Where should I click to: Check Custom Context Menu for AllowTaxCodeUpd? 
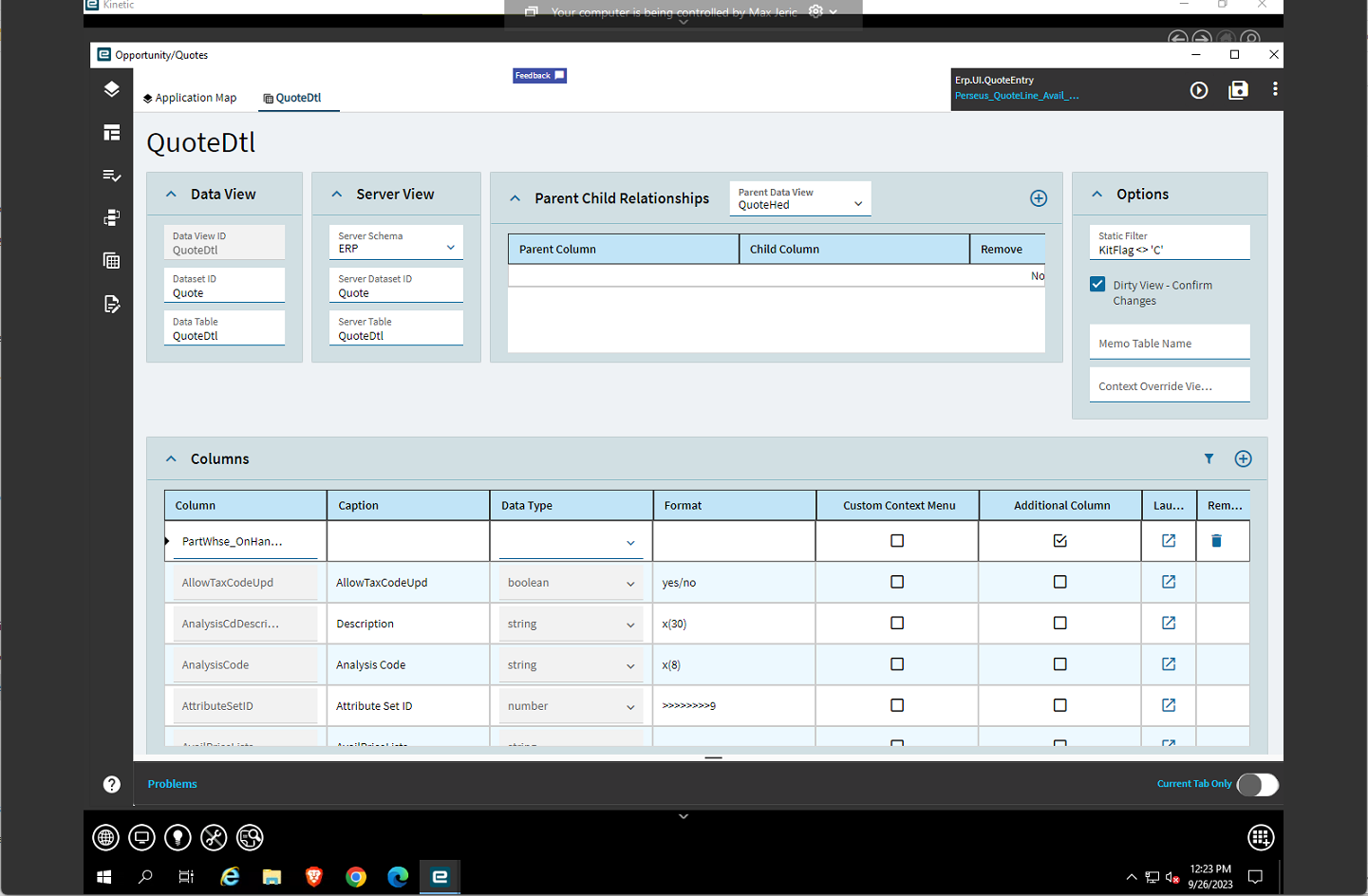coord(897,582)
